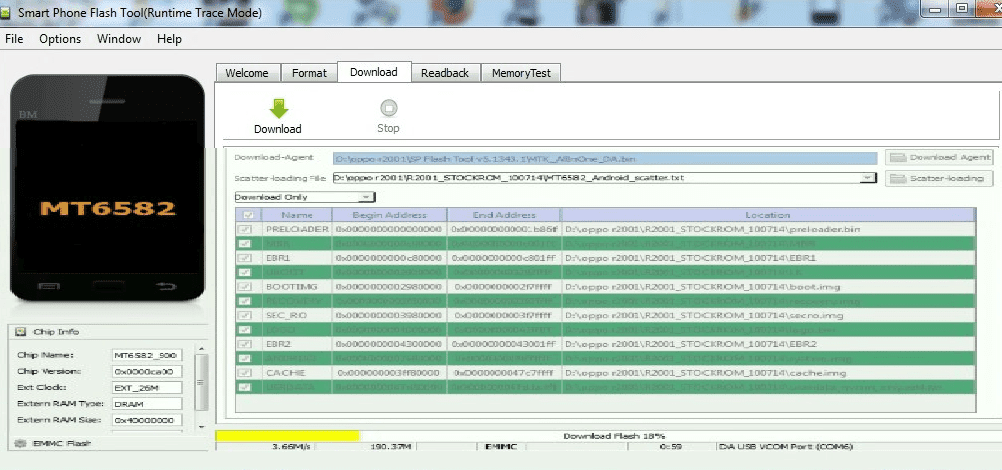Click the Chip Info panel icon
The width and height of the screenshot is (1002, 470).
[x=20, y=332]
